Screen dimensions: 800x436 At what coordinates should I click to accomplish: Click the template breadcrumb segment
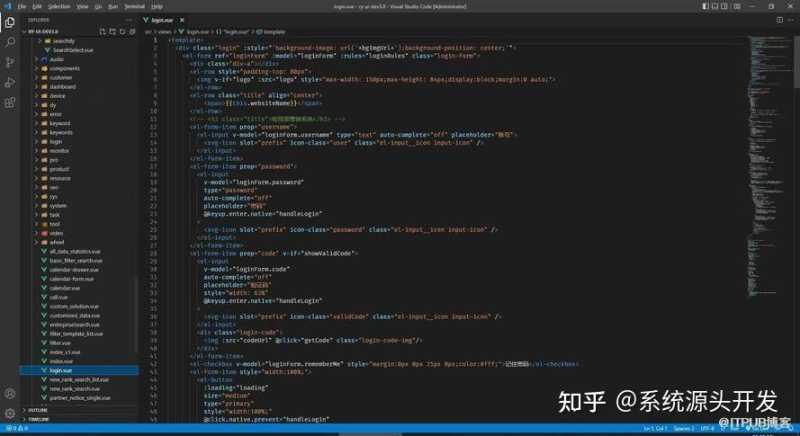click(x=270, y=32)
